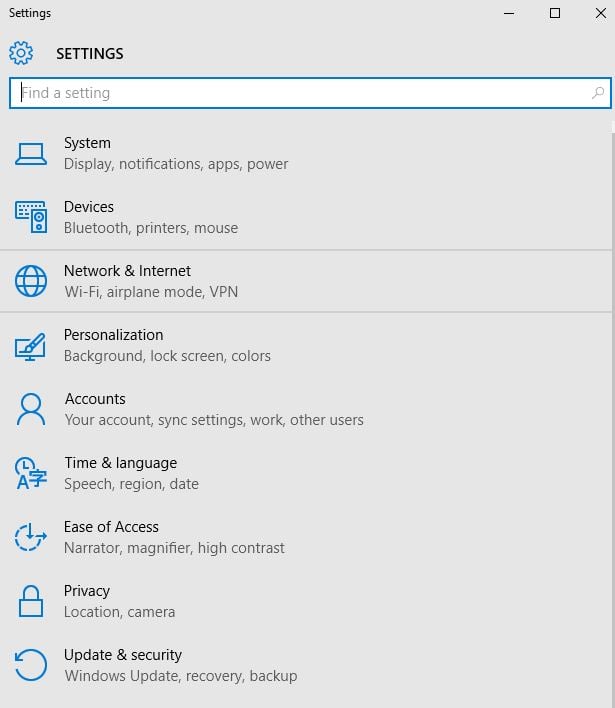
Task: Click the magnifier search icon in search box
Action: (x=598, y=93)
